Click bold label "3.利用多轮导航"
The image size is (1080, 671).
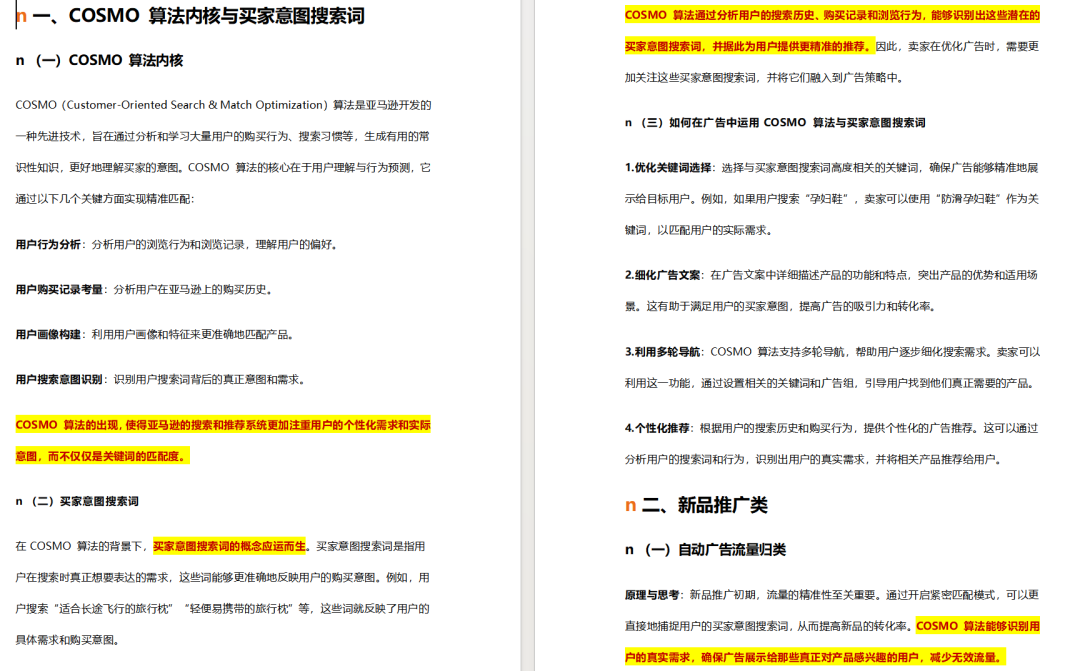(x=663, y=351)
